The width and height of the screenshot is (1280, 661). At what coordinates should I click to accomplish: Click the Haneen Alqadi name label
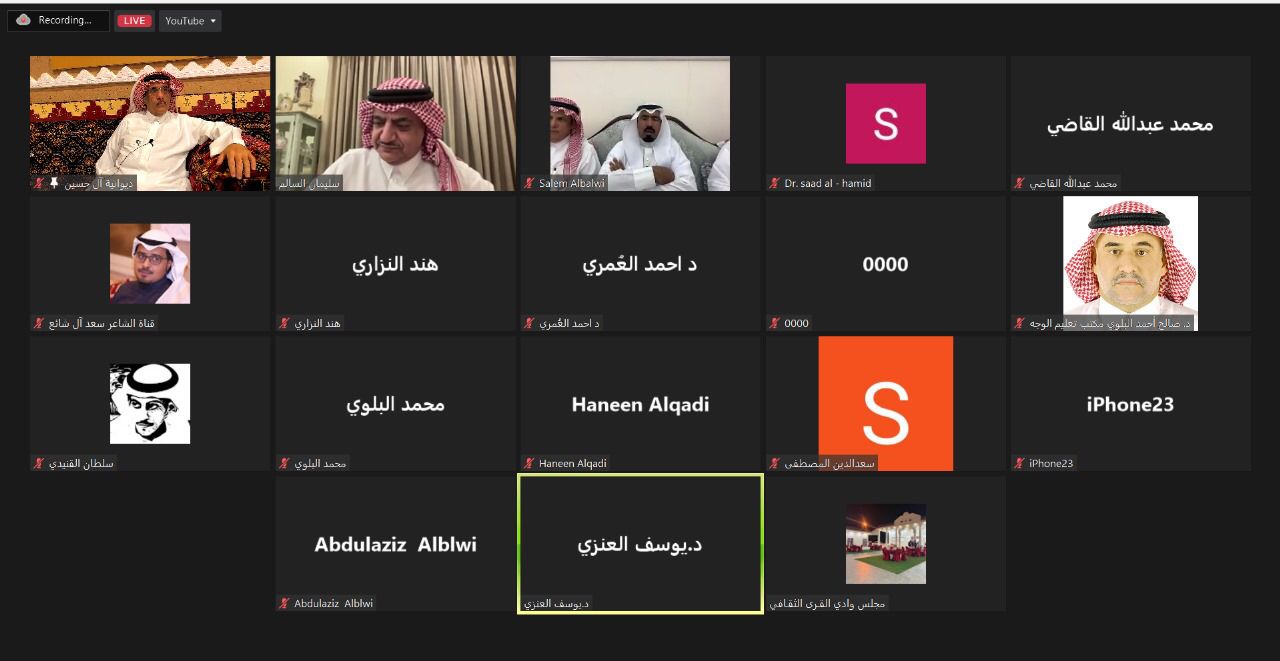pos(573,463)
